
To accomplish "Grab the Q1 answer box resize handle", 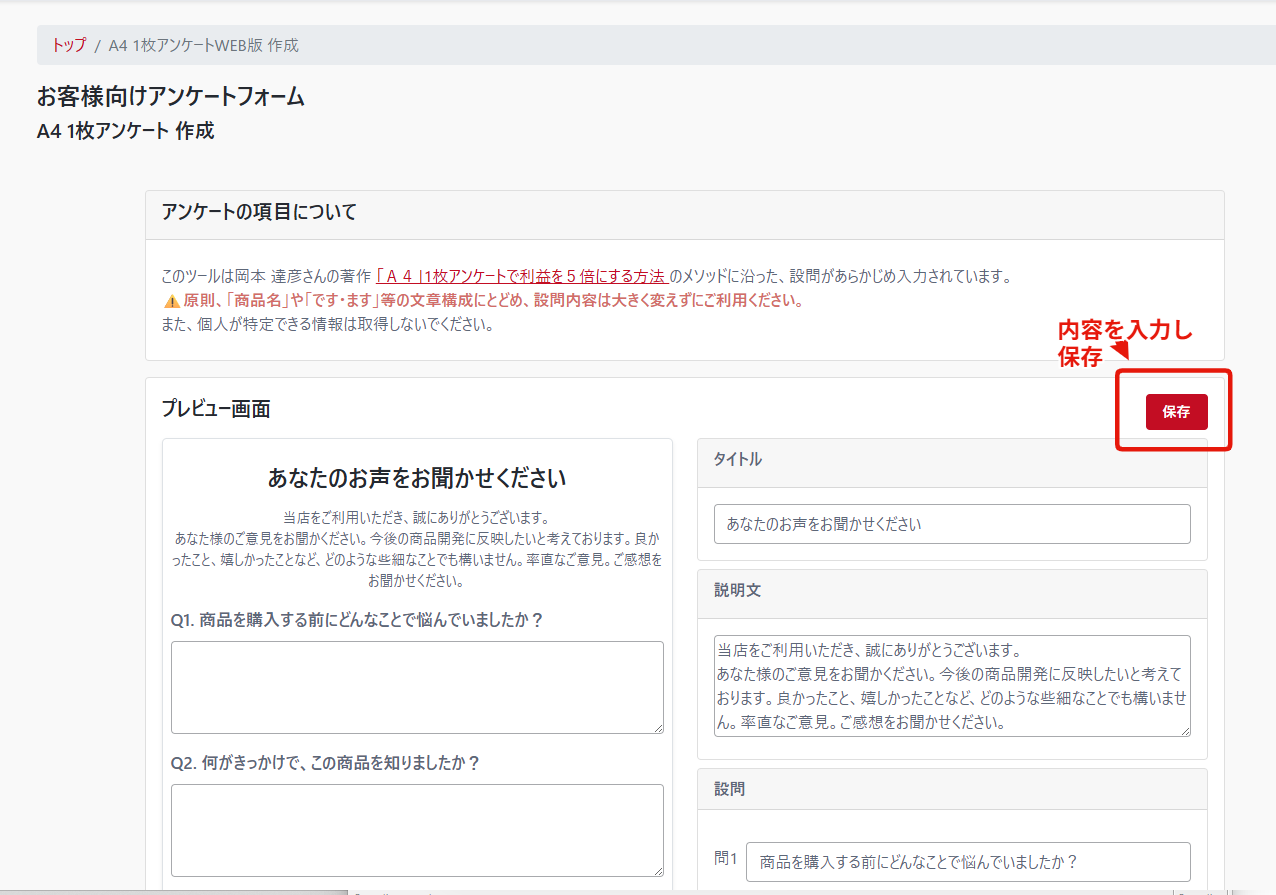I will pos(658,728).
